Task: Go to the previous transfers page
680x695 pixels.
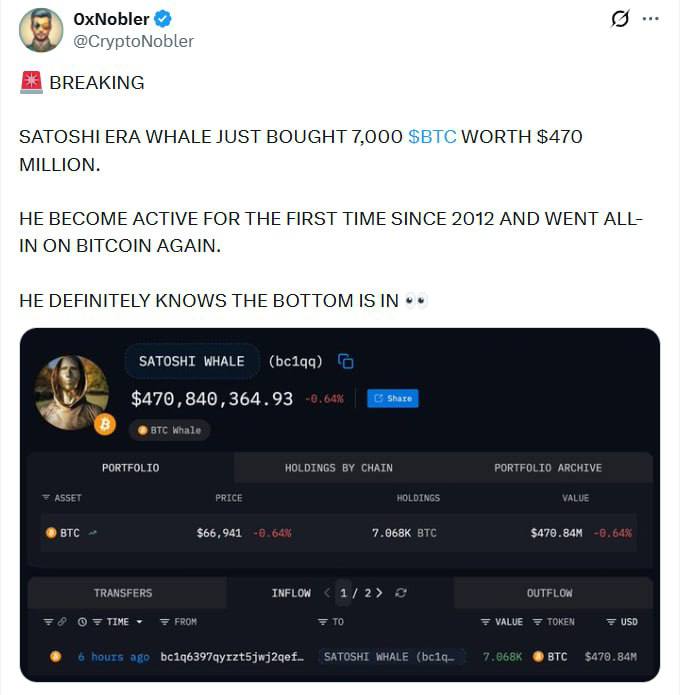Action: point(327,593)
